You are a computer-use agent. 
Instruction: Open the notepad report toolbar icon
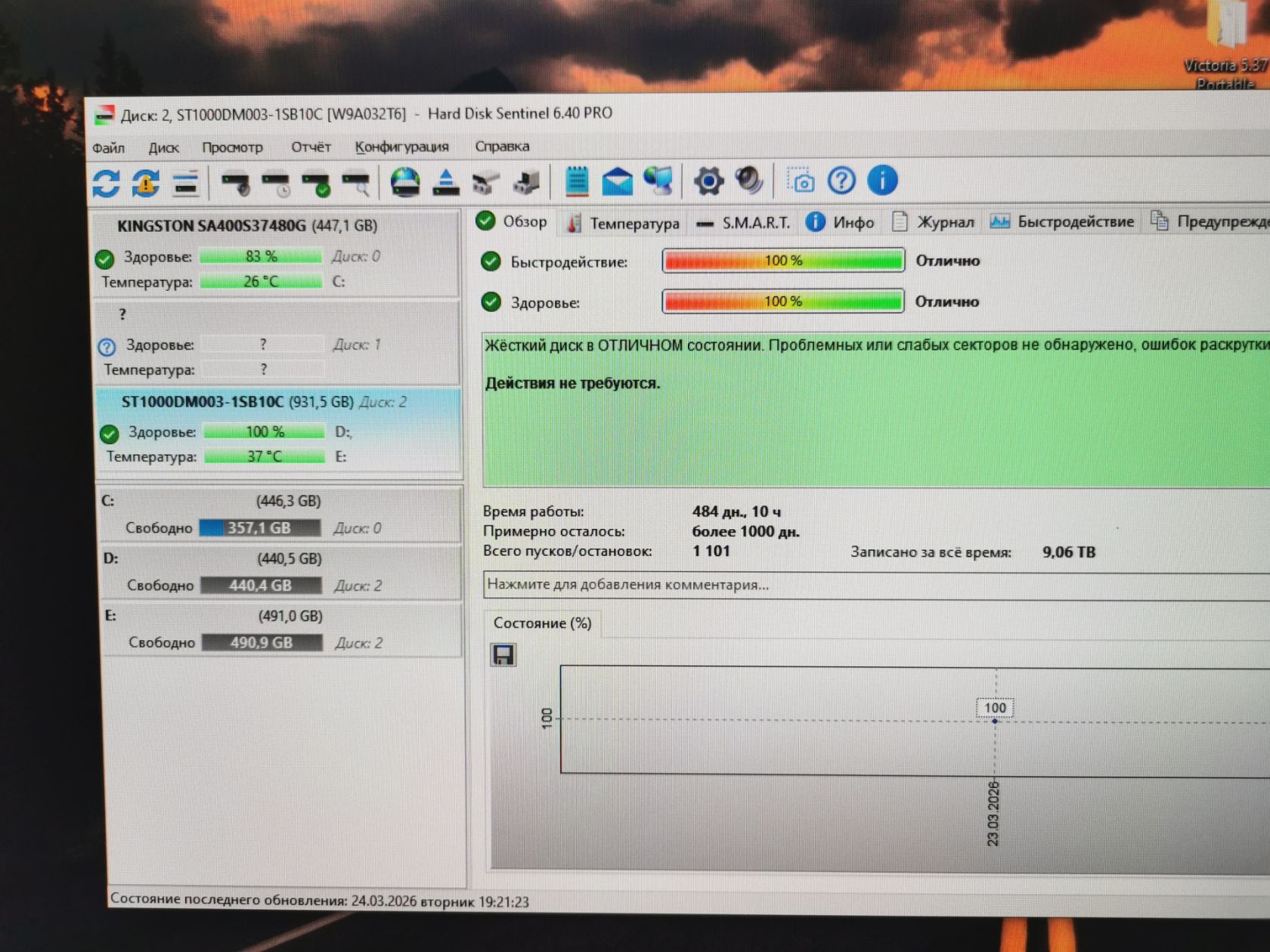coord(577,181)
